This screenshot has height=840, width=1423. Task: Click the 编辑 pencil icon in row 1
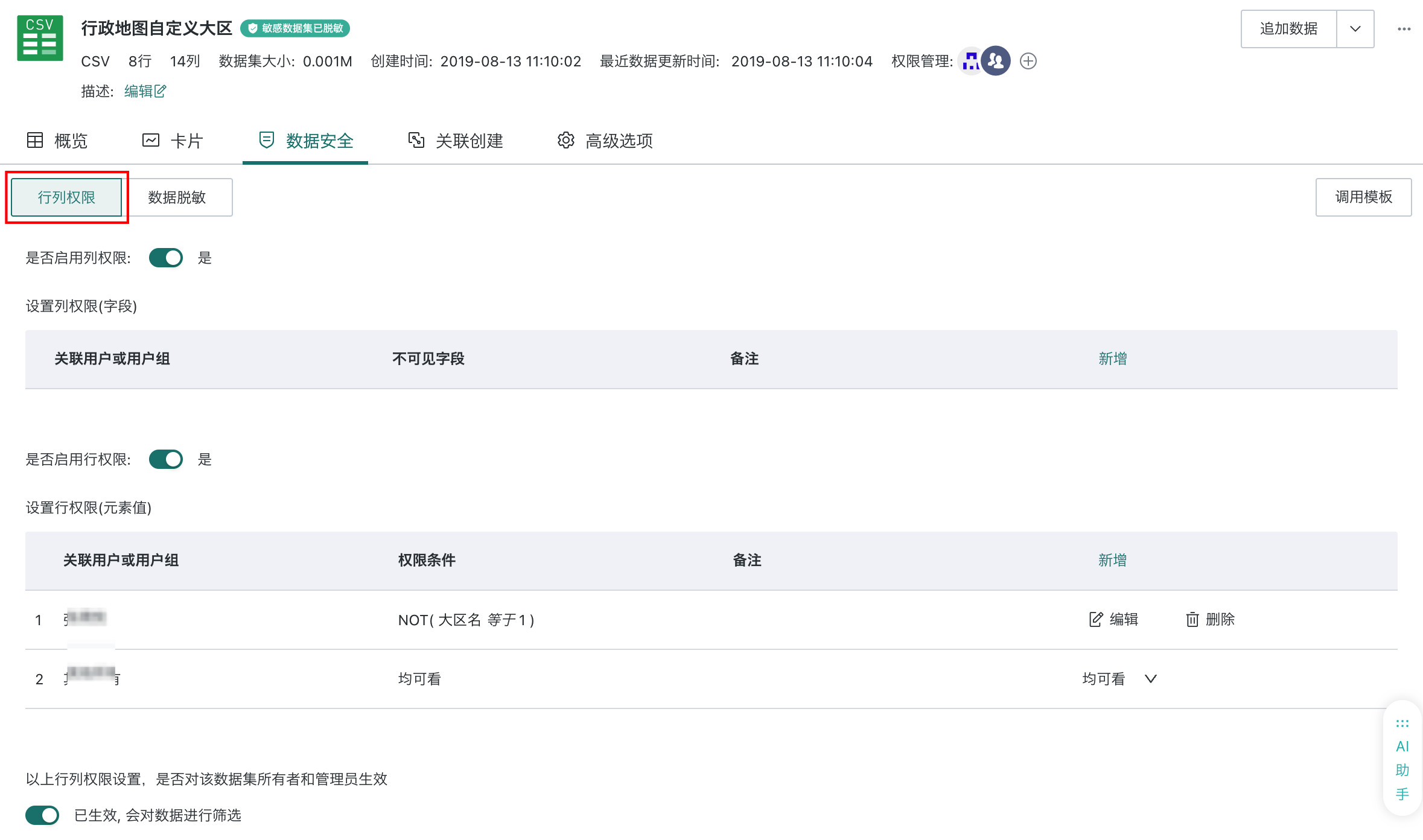[1096, 619]
